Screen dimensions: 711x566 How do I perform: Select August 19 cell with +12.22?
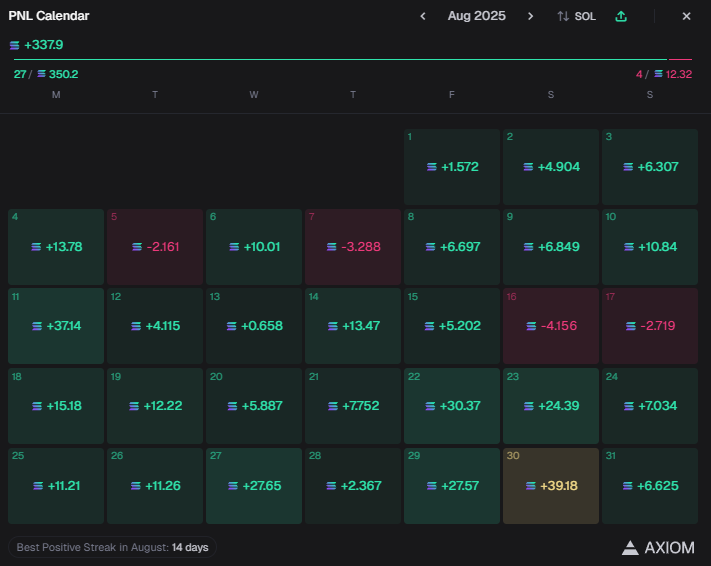click(155, 406)
